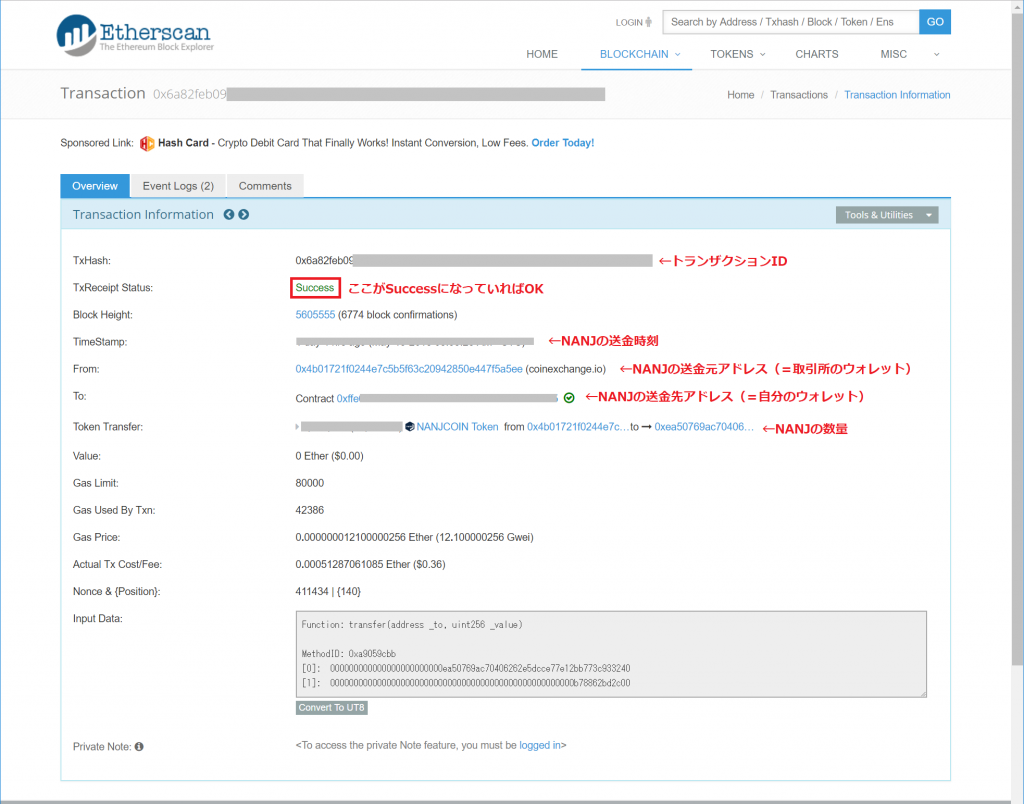Follow the block height 5605555 link
The image size is (1024, 804).
314,314
